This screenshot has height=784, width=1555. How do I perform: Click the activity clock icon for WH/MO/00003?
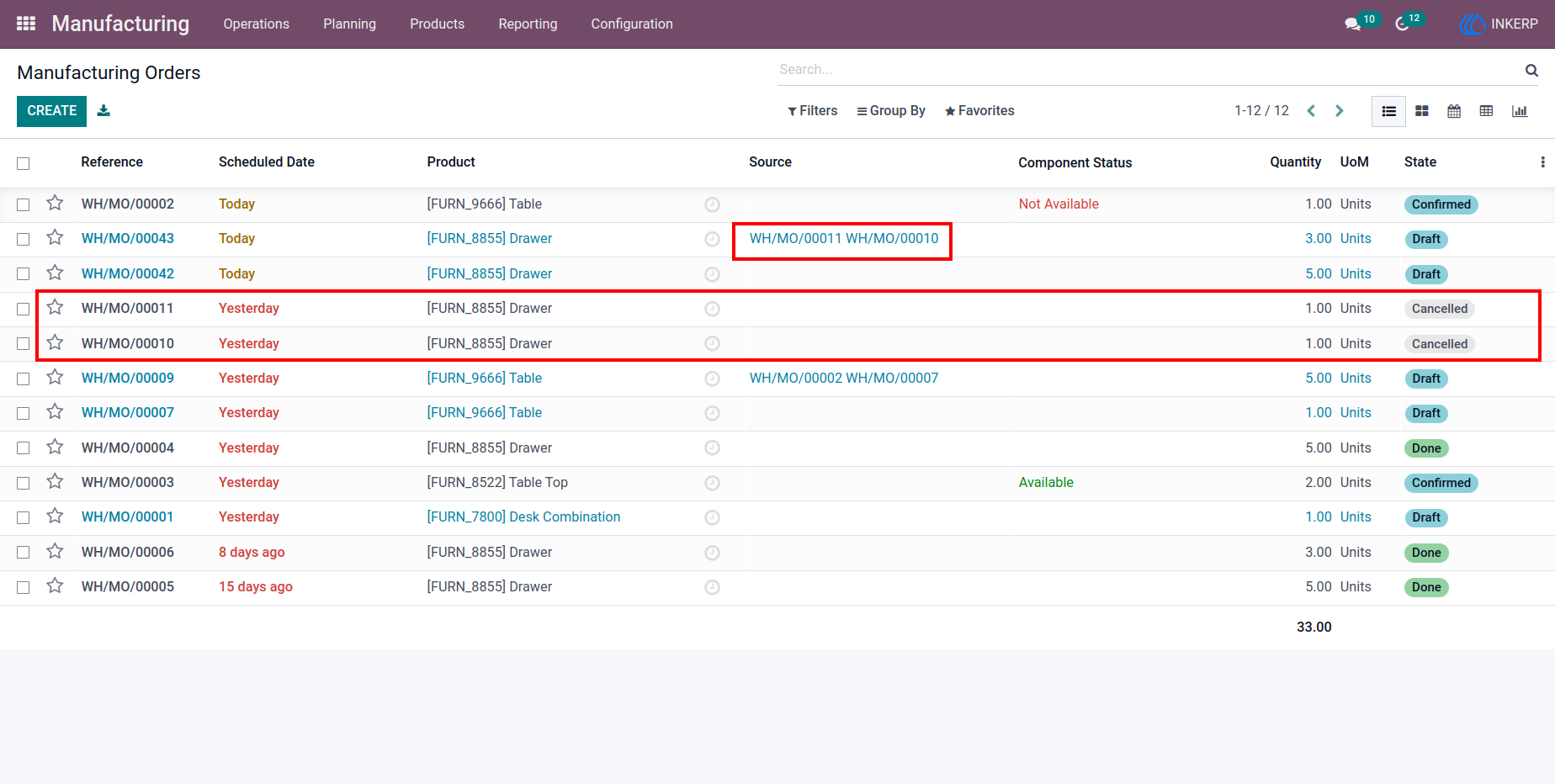(x=712, y=483)
